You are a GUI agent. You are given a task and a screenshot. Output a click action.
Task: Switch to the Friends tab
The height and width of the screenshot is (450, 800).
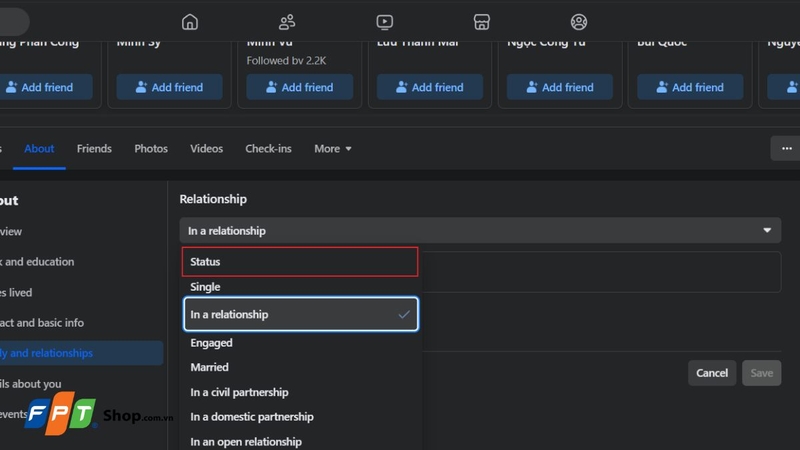94,148
